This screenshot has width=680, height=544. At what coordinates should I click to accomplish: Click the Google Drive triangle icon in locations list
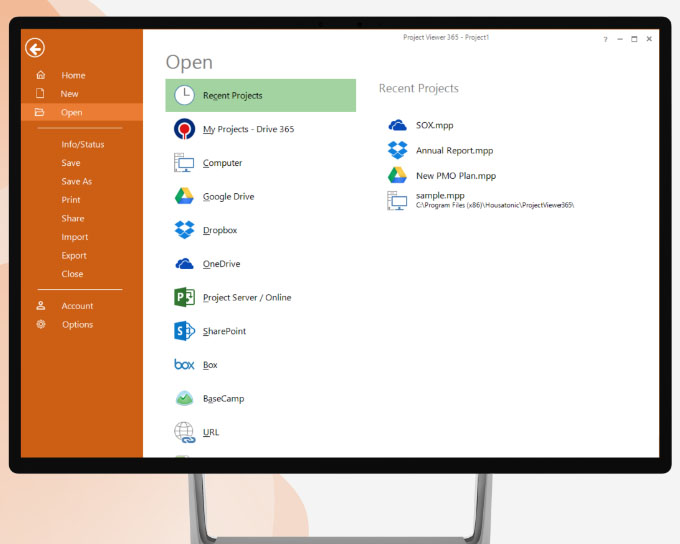point(184,196)
